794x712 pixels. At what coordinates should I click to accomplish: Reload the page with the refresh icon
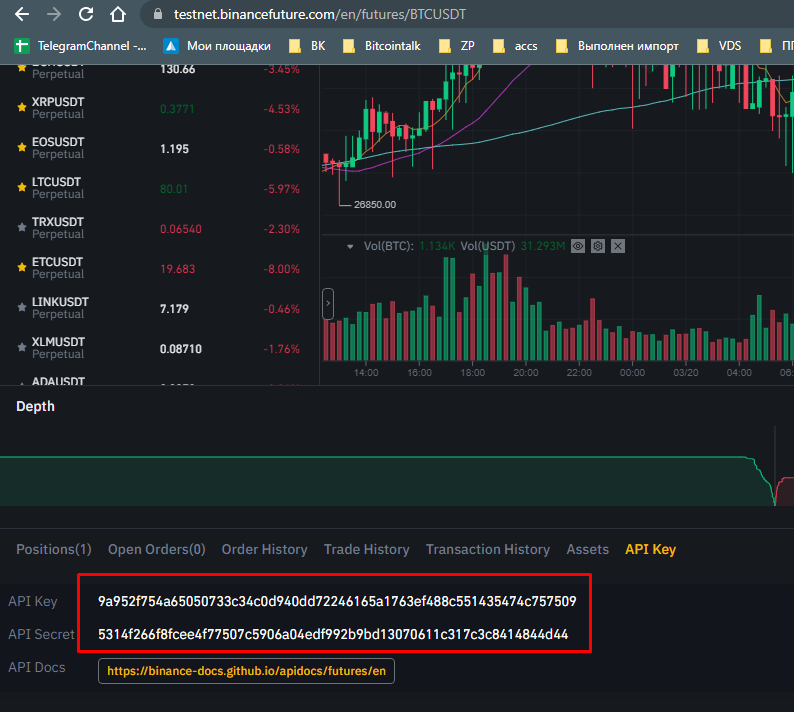pyautogui.click(x=86, y=14)
